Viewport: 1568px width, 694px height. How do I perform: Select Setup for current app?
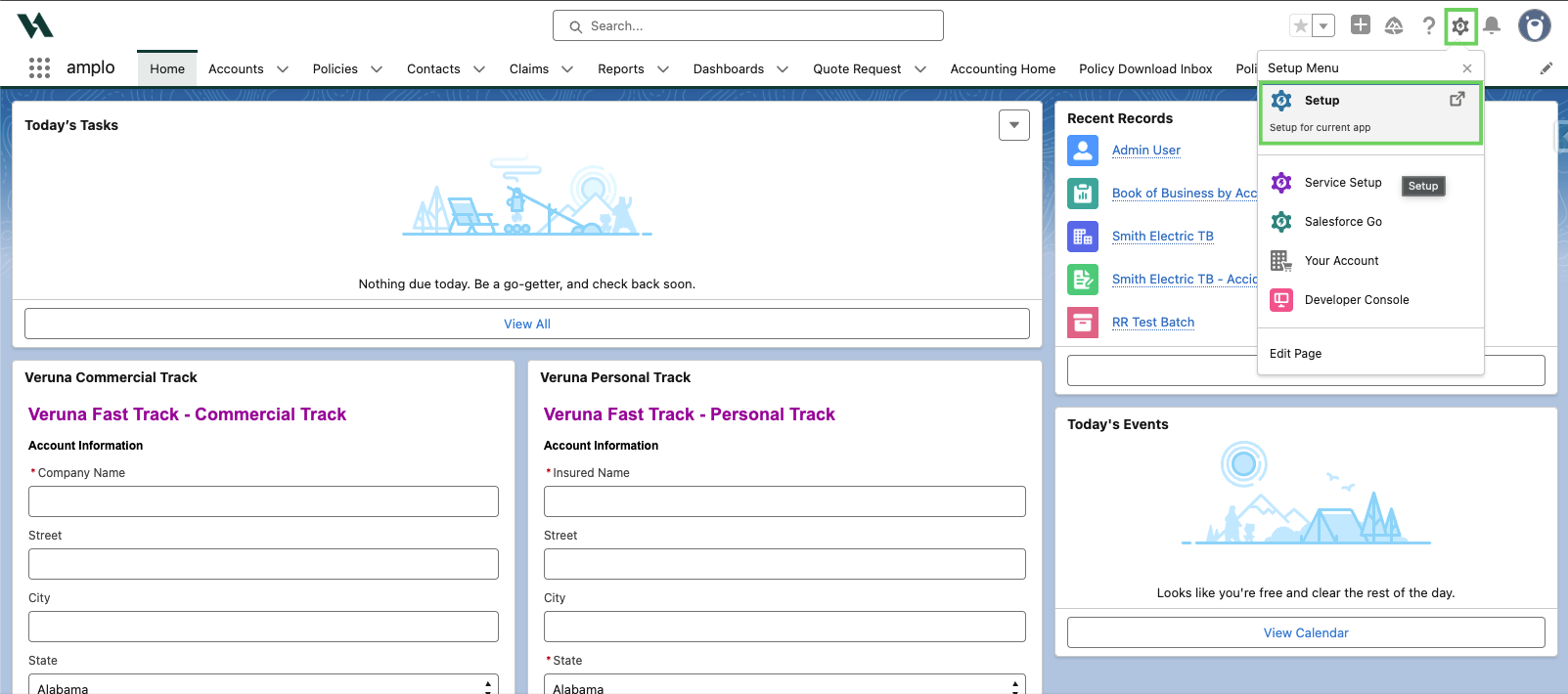(x=1370, y=113)
